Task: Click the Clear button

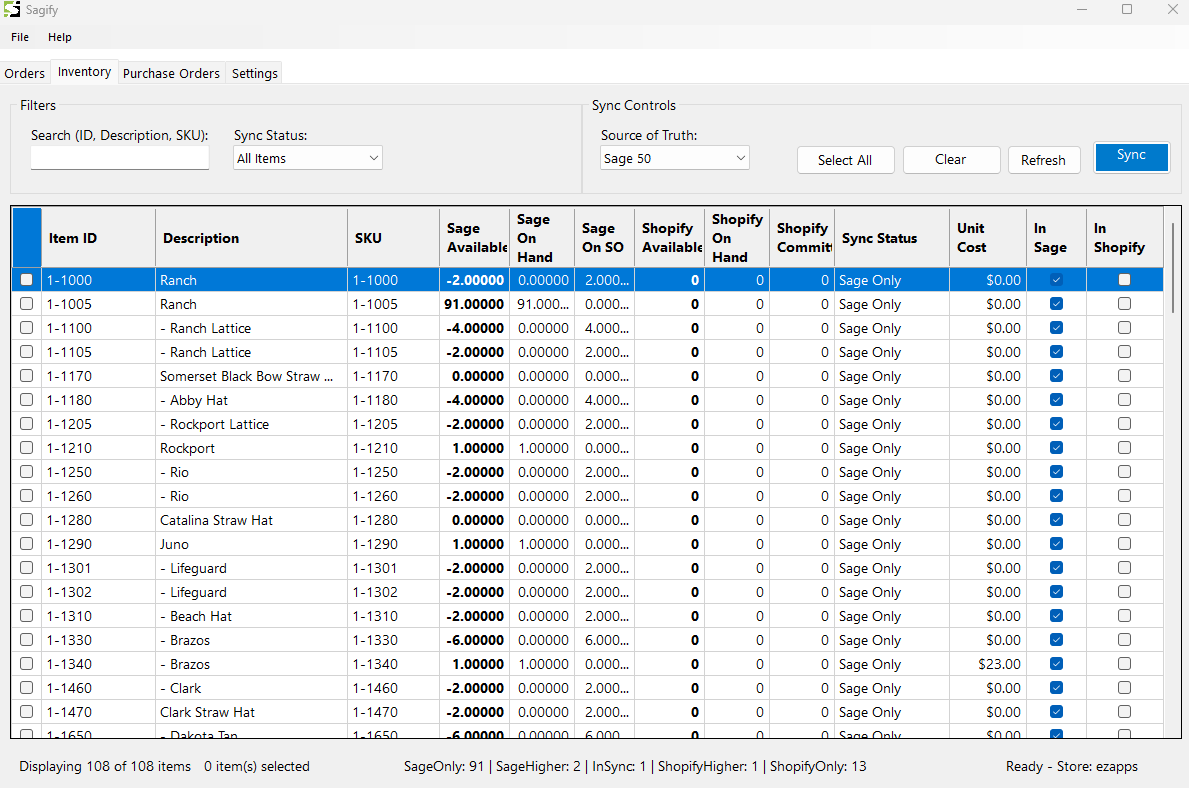Action: (951, 160)
